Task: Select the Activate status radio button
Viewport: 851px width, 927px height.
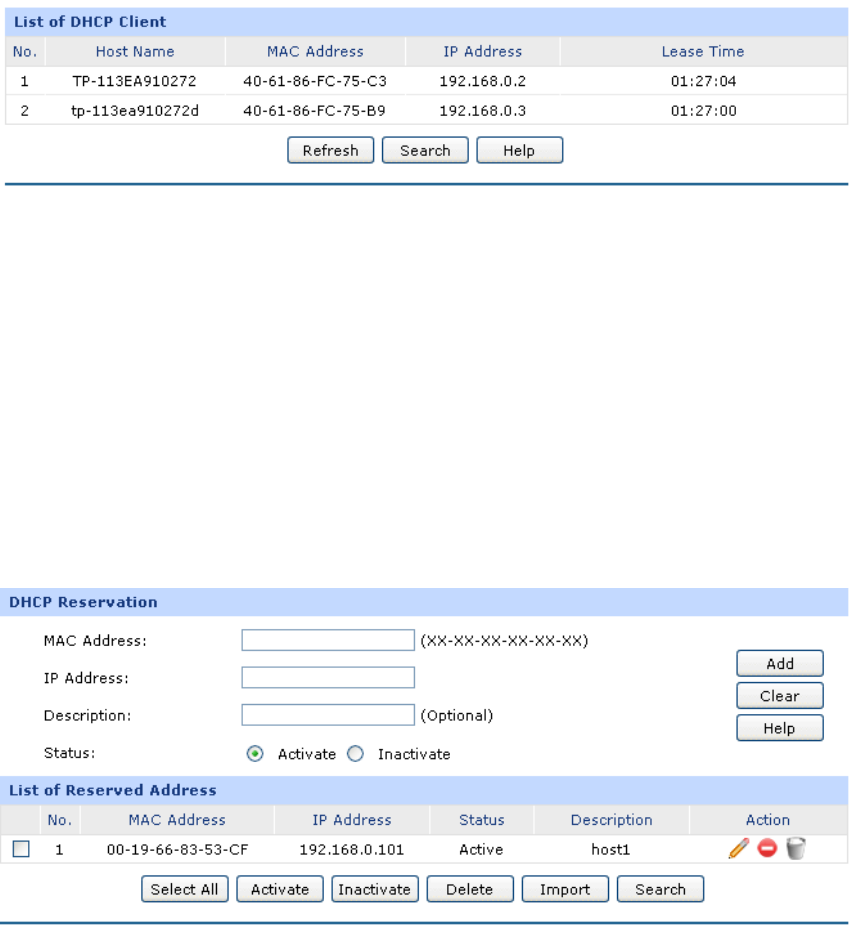Action: tap(255, 754)
